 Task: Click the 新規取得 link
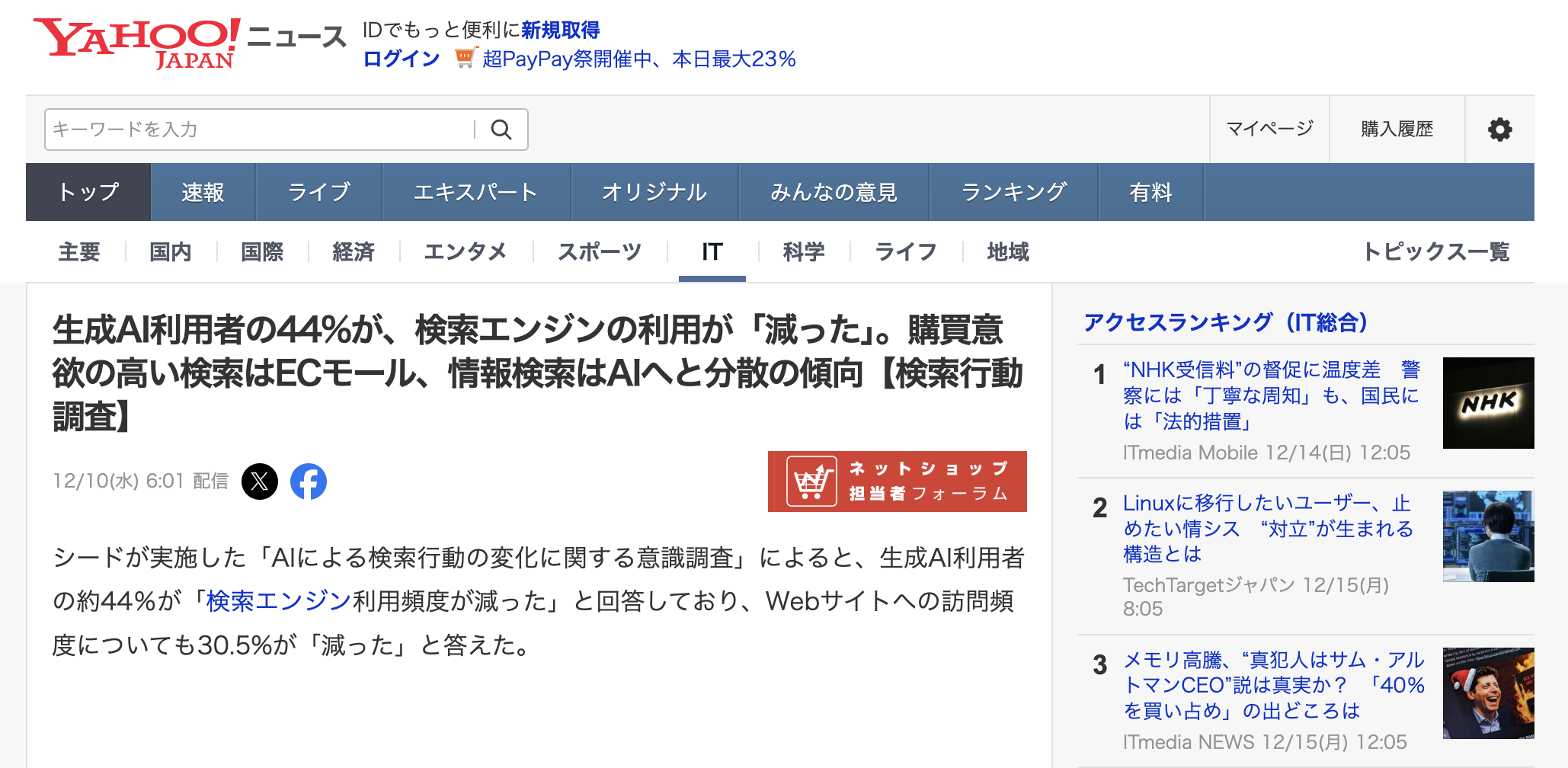click(560, 30)
